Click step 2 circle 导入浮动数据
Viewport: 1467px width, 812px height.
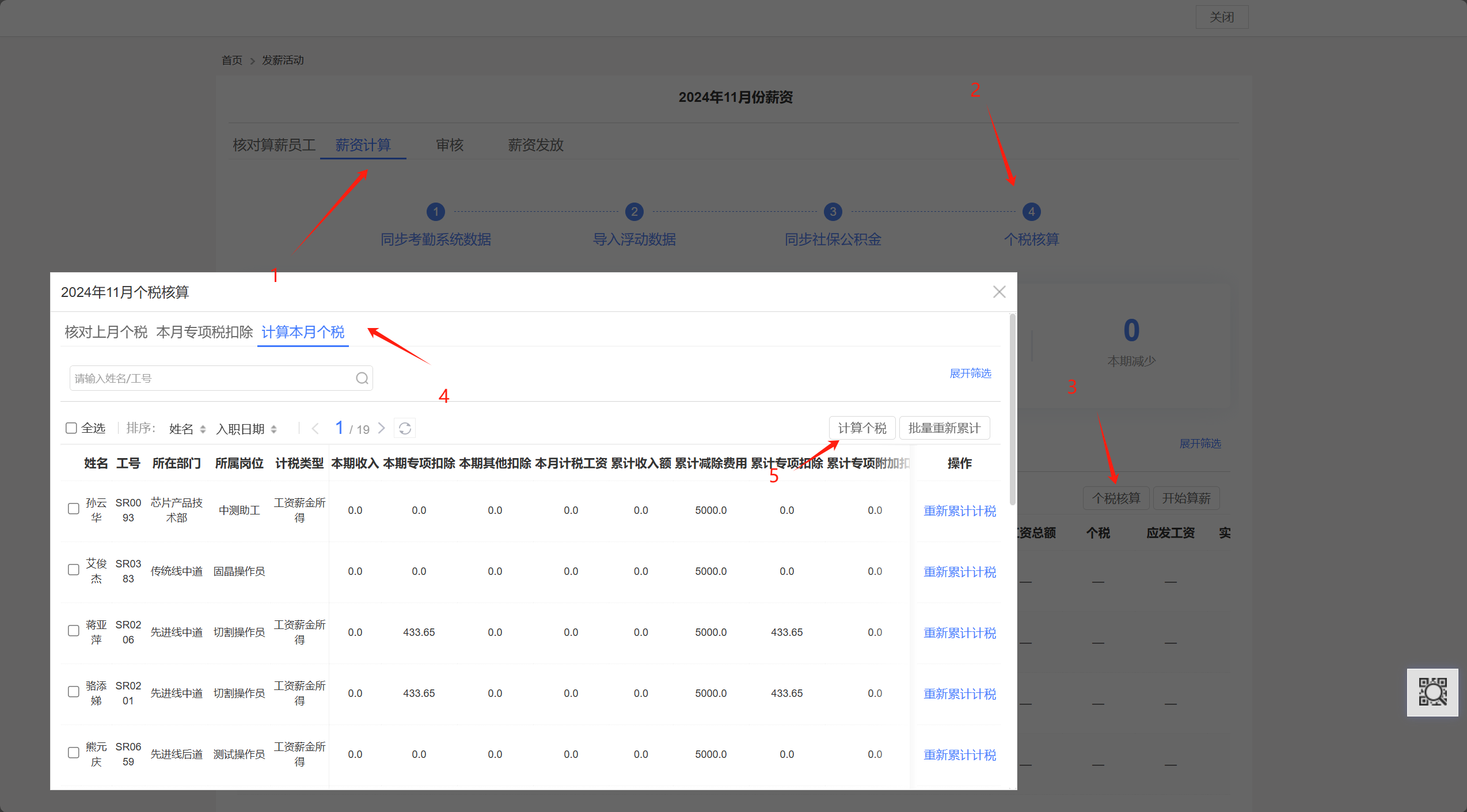[634, 212]
